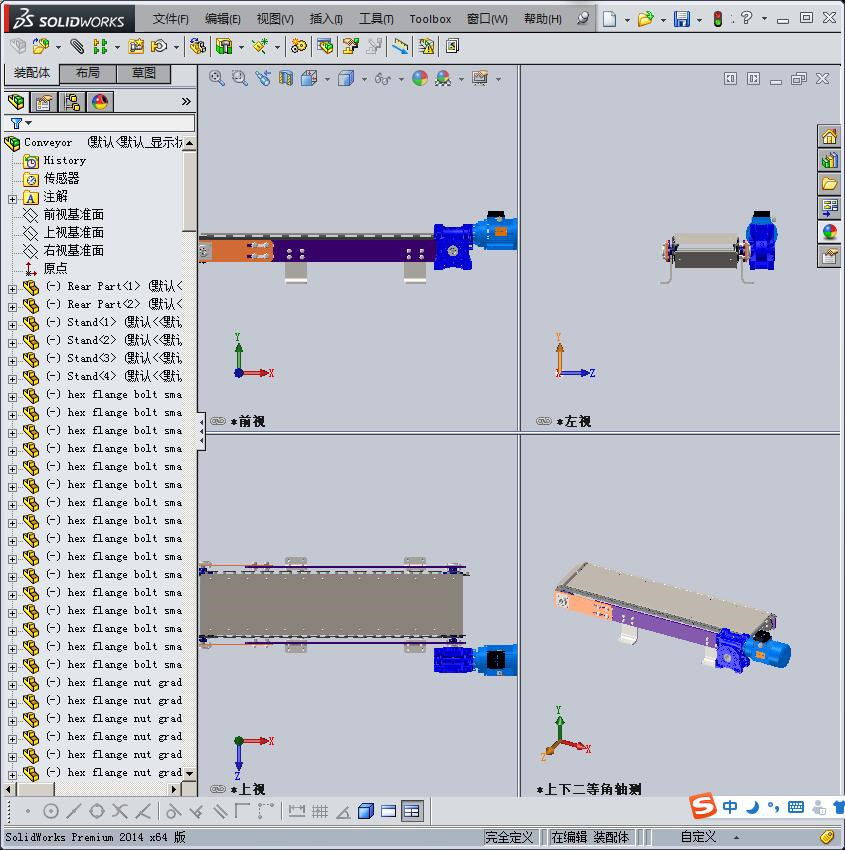
Task: Click the Previous View icon
Action: pyautogui.click(x=263, y=78)
